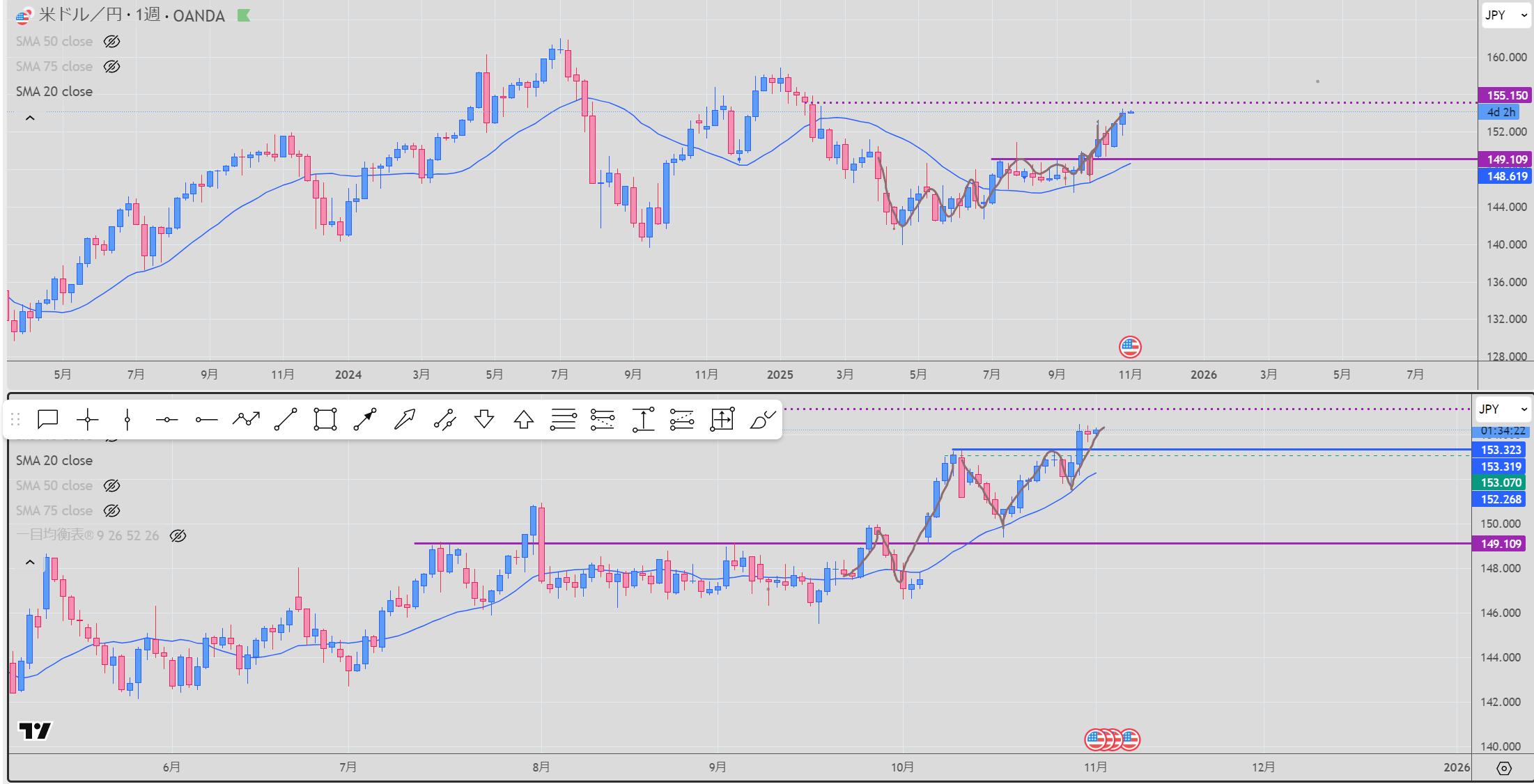
Task: Select the arrow mark down tool
Action: 483,419
